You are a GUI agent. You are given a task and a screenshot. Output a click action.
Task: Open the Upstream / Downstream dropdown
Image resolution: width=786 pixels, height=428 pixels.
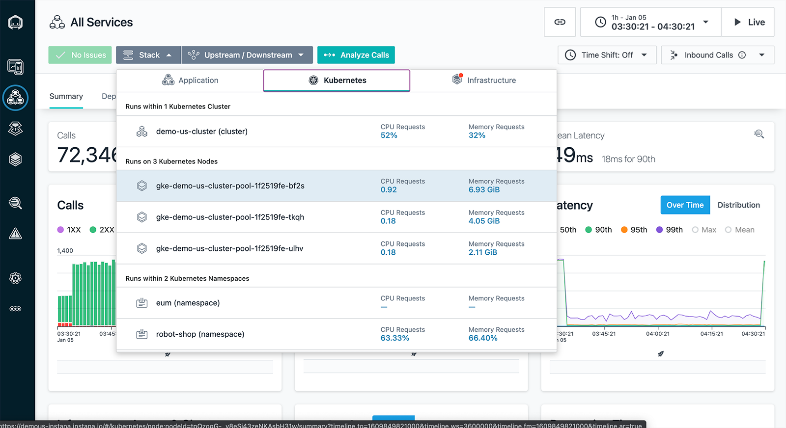247,55
